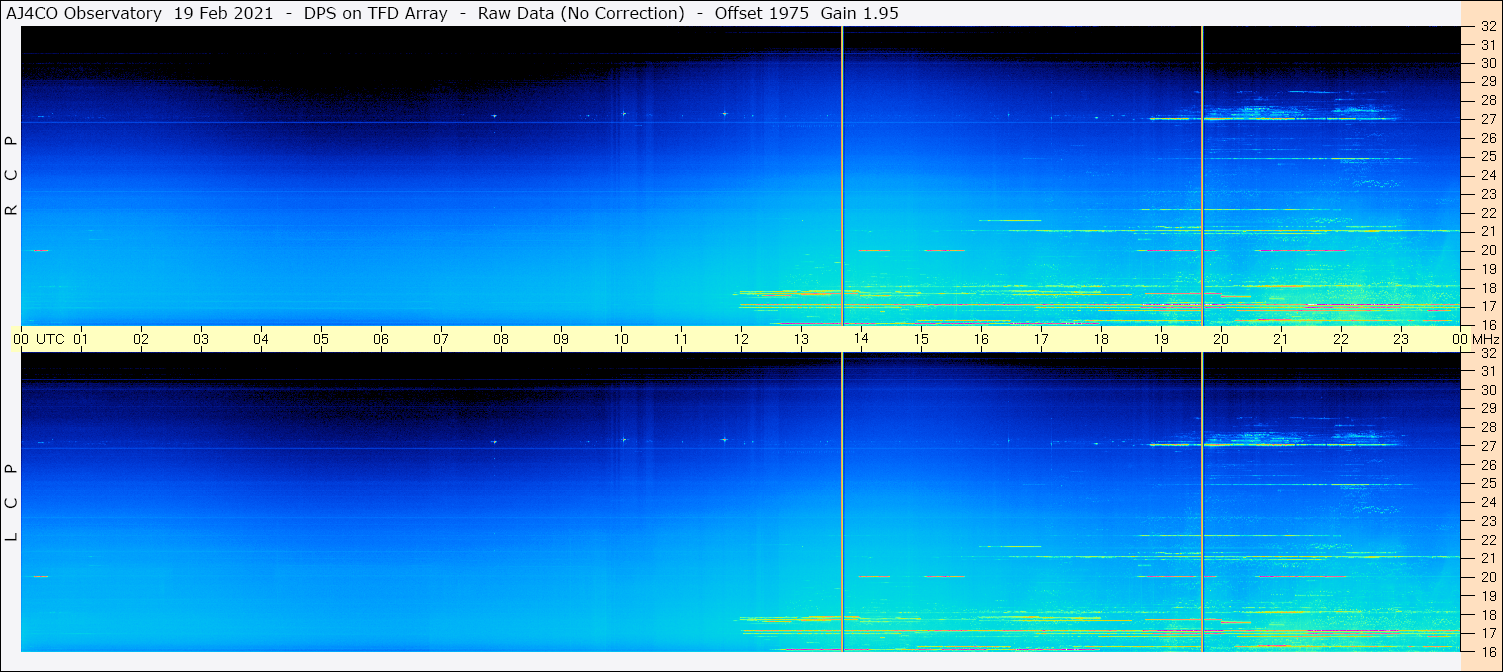Click the MHz unit label on the axis
Image resolution: width=1503 pixels, height=672 pixels.
(x=1486, y=339)
